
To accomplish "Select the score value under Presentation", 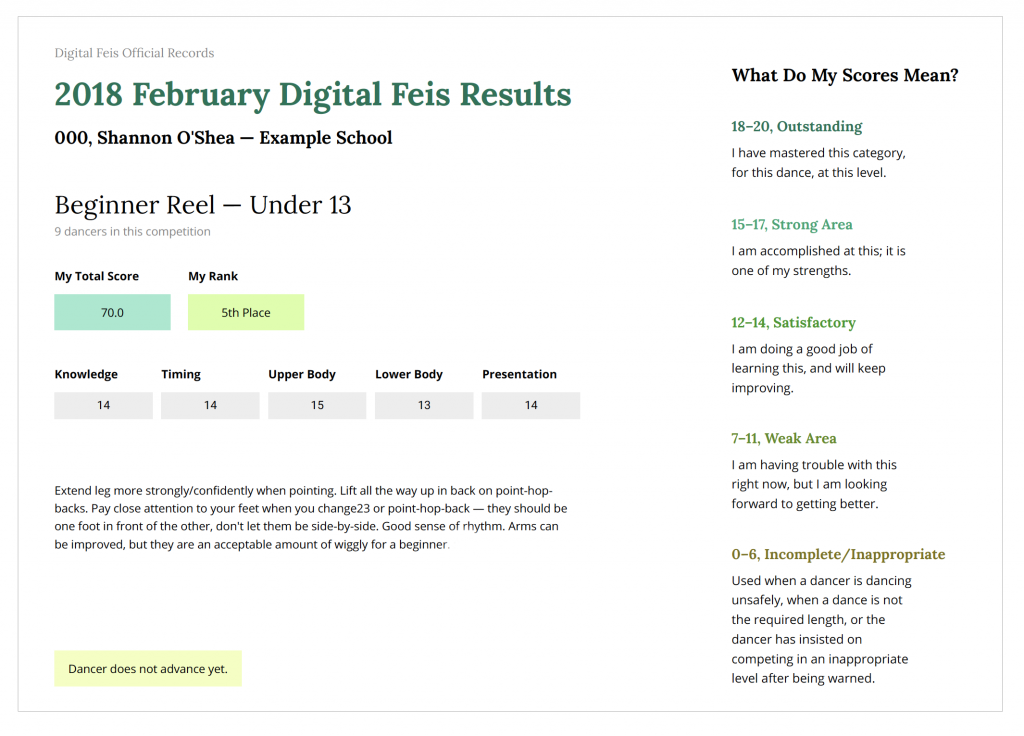I will [x=531, y=405].
